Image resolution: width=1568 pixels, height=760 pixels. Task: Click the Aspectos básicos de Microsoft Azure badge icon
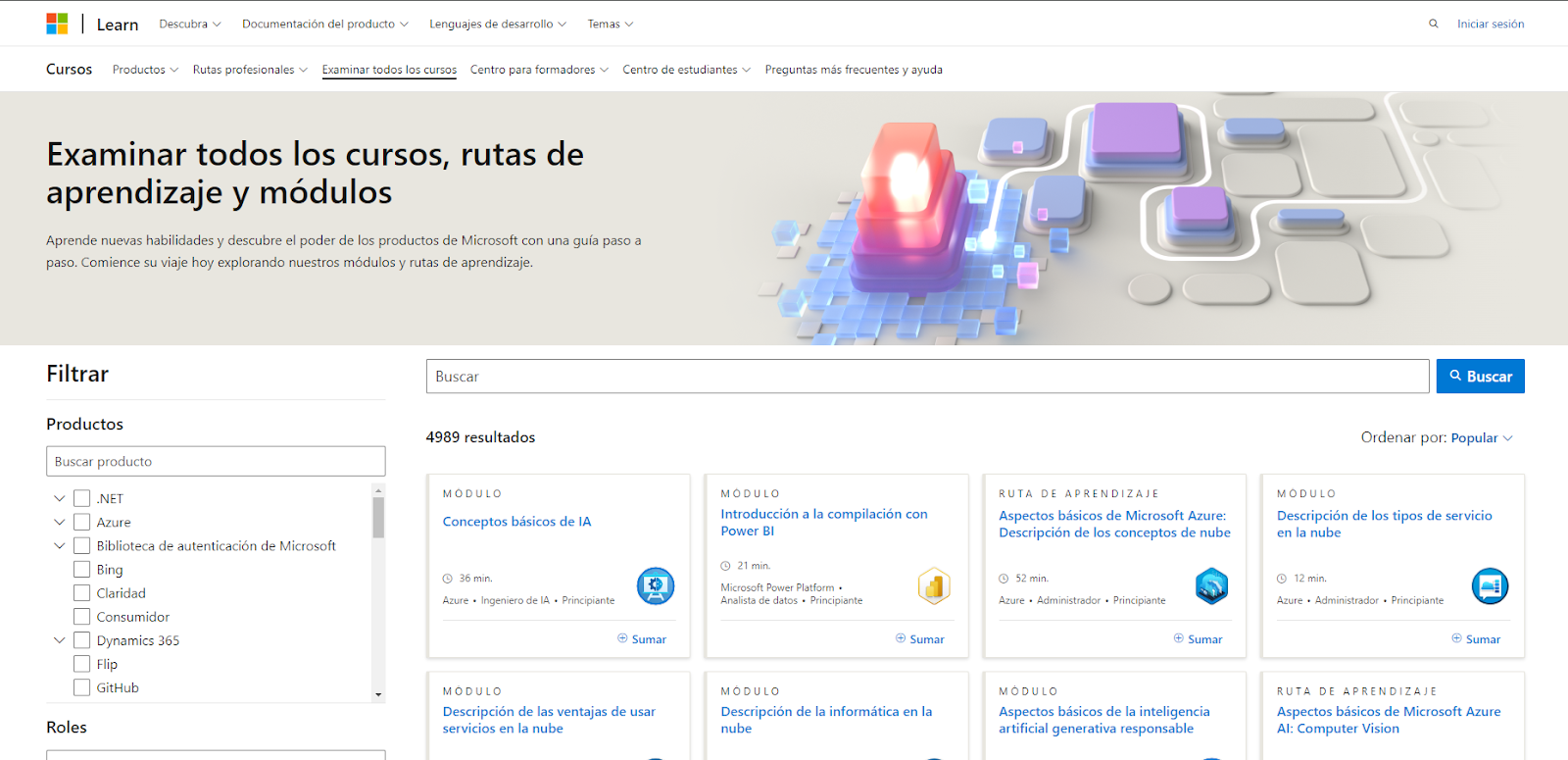tap(1212, 586)
